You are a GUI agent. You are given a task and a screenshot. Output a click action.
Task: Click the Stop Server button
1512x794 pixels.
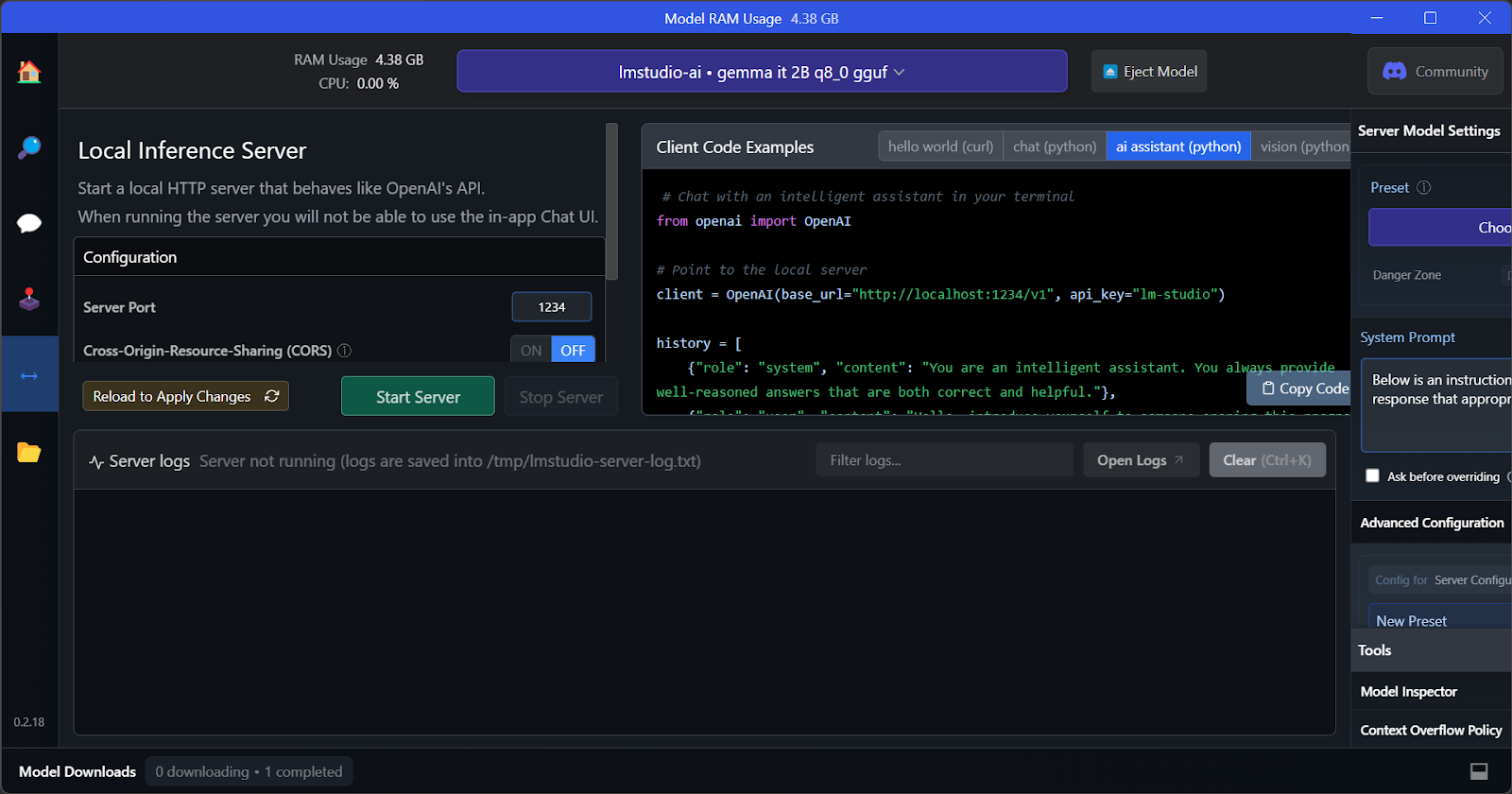coord(560,396)
